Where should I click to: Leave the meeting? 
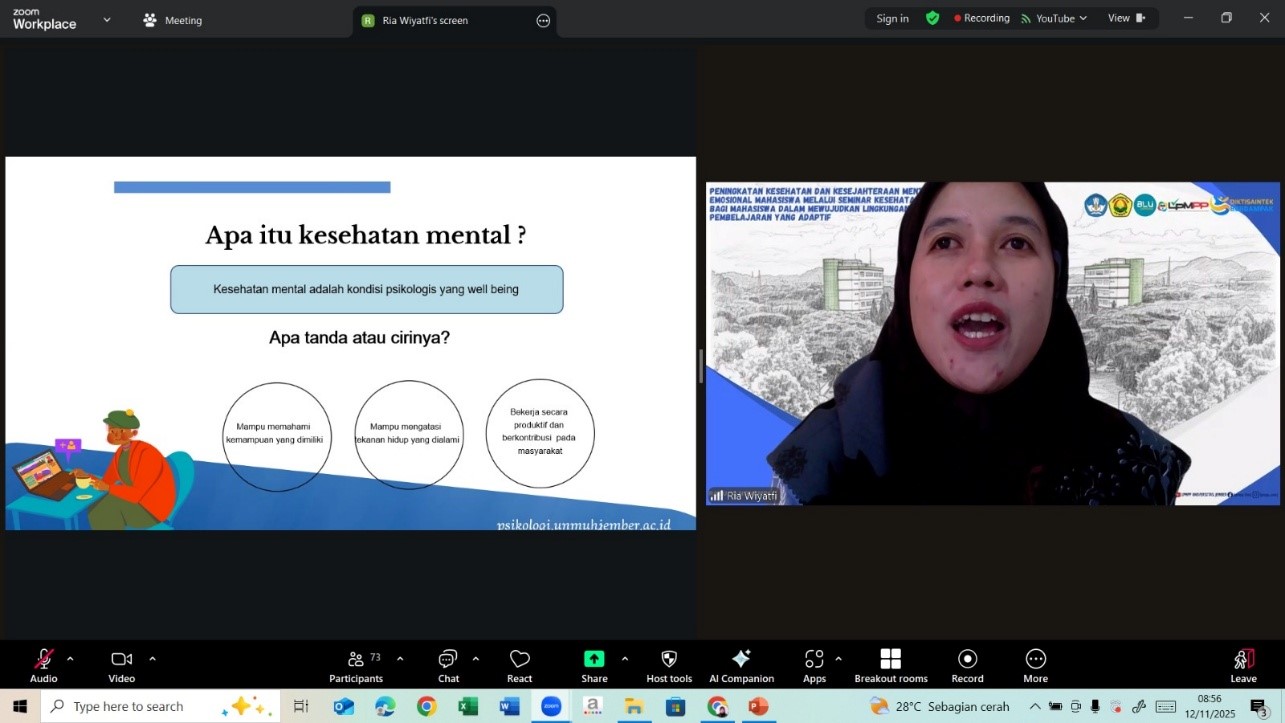point(1243,660)
